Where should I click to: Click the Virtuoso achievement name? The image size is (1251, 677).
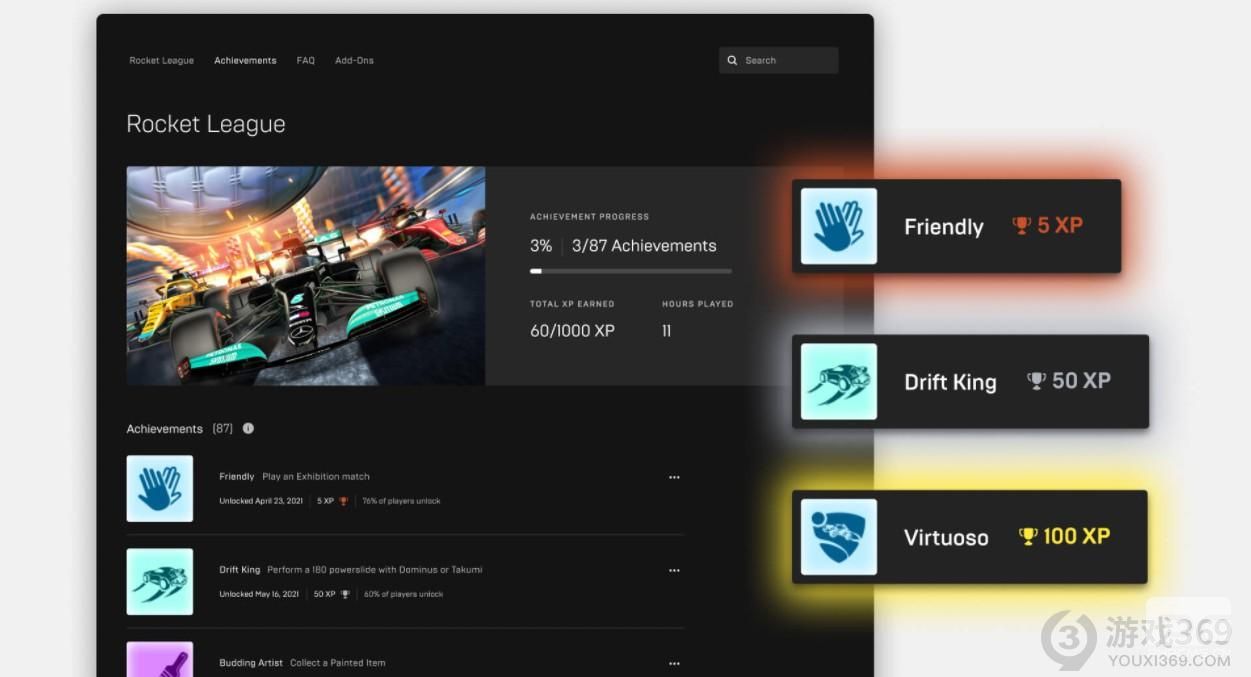[946, 538]
